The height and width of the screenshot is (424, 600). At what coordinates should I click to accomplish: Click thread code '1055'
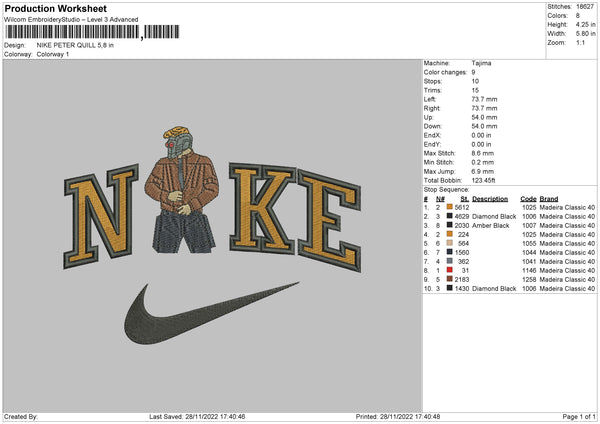click(529, 243)
